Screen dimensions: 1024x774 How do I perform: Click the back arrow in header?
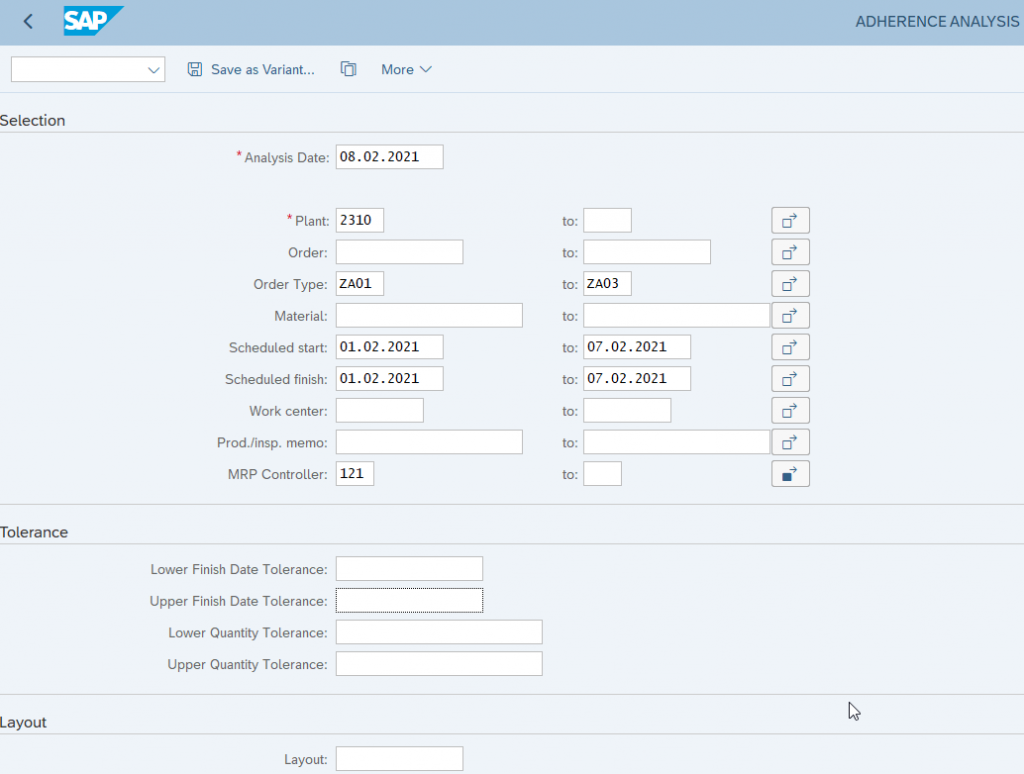click(x=28, y=21)
